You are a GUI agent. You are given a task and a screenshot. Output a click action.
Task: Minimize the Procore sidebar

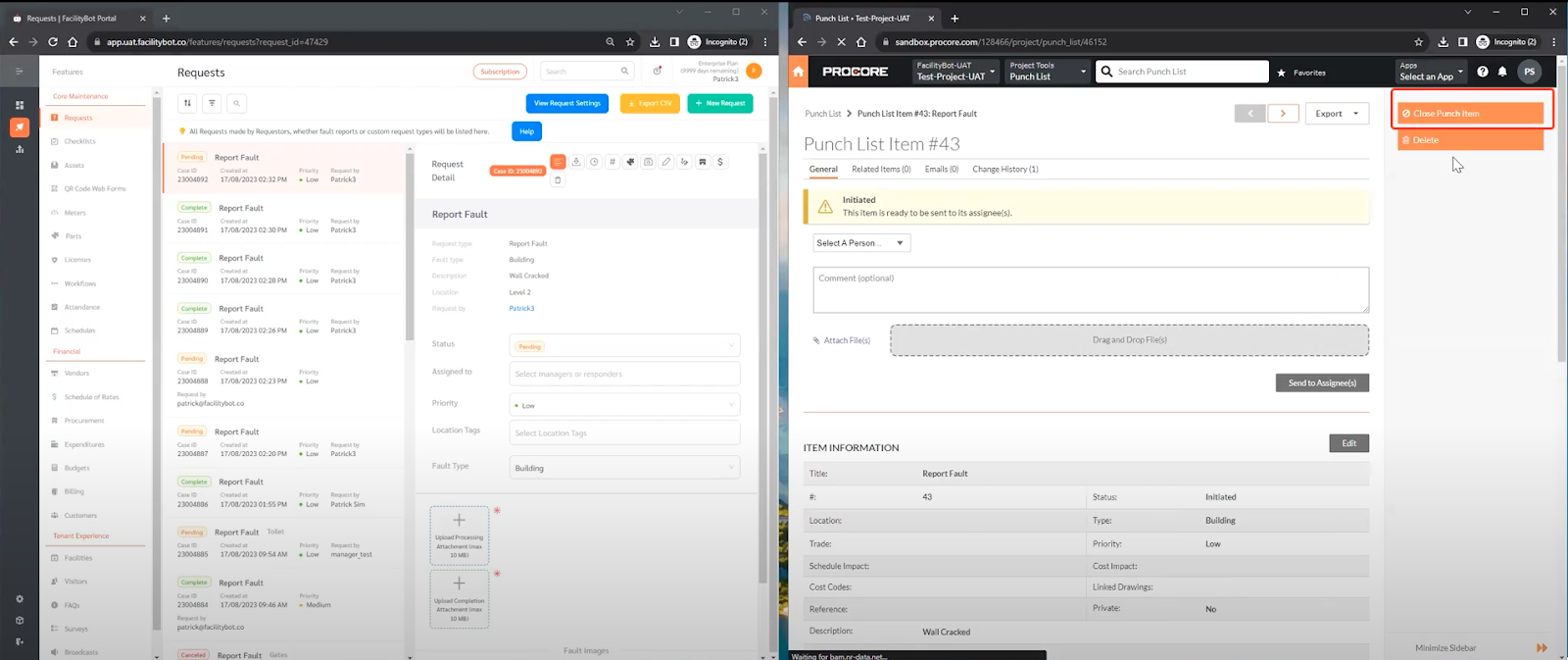pos(1479,648)
